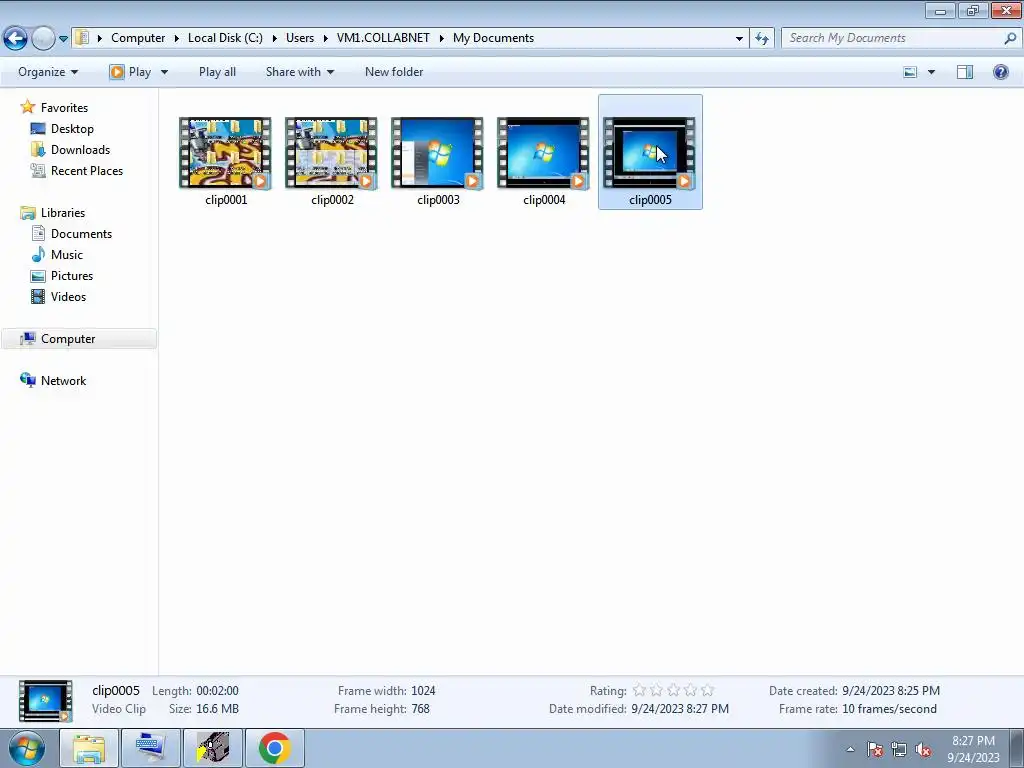Open recent pages dropdown beside Forward
The image size is (1024, 768).
63,39
